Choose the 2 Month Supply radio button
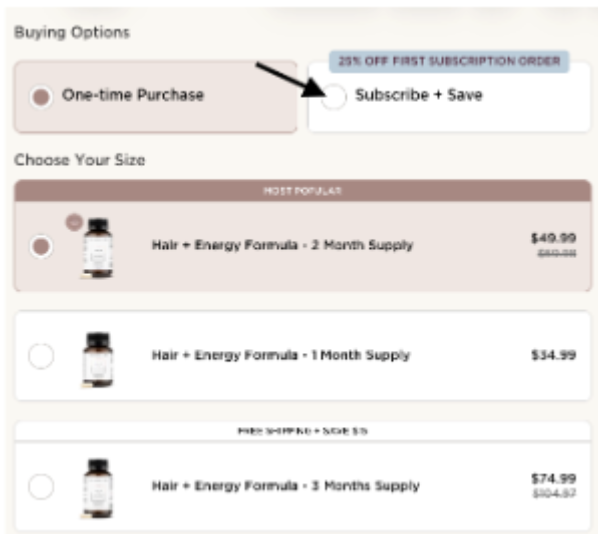Image resolution: width=604 pixels, height=534 pixels. point(41,246)
